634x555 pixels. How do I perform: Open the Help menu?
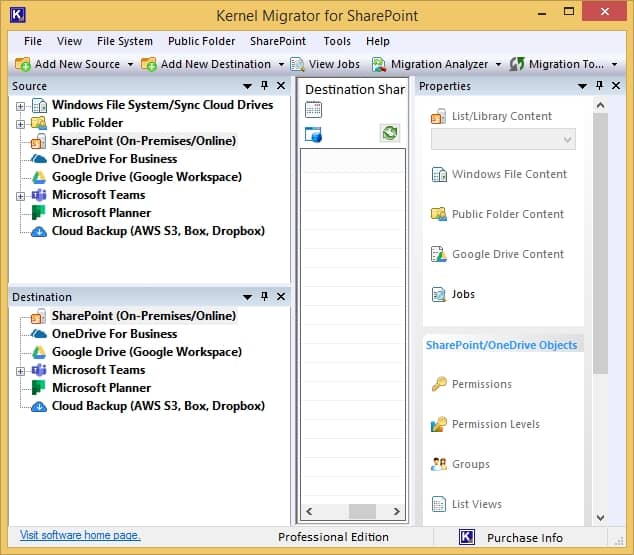(378, 41)
